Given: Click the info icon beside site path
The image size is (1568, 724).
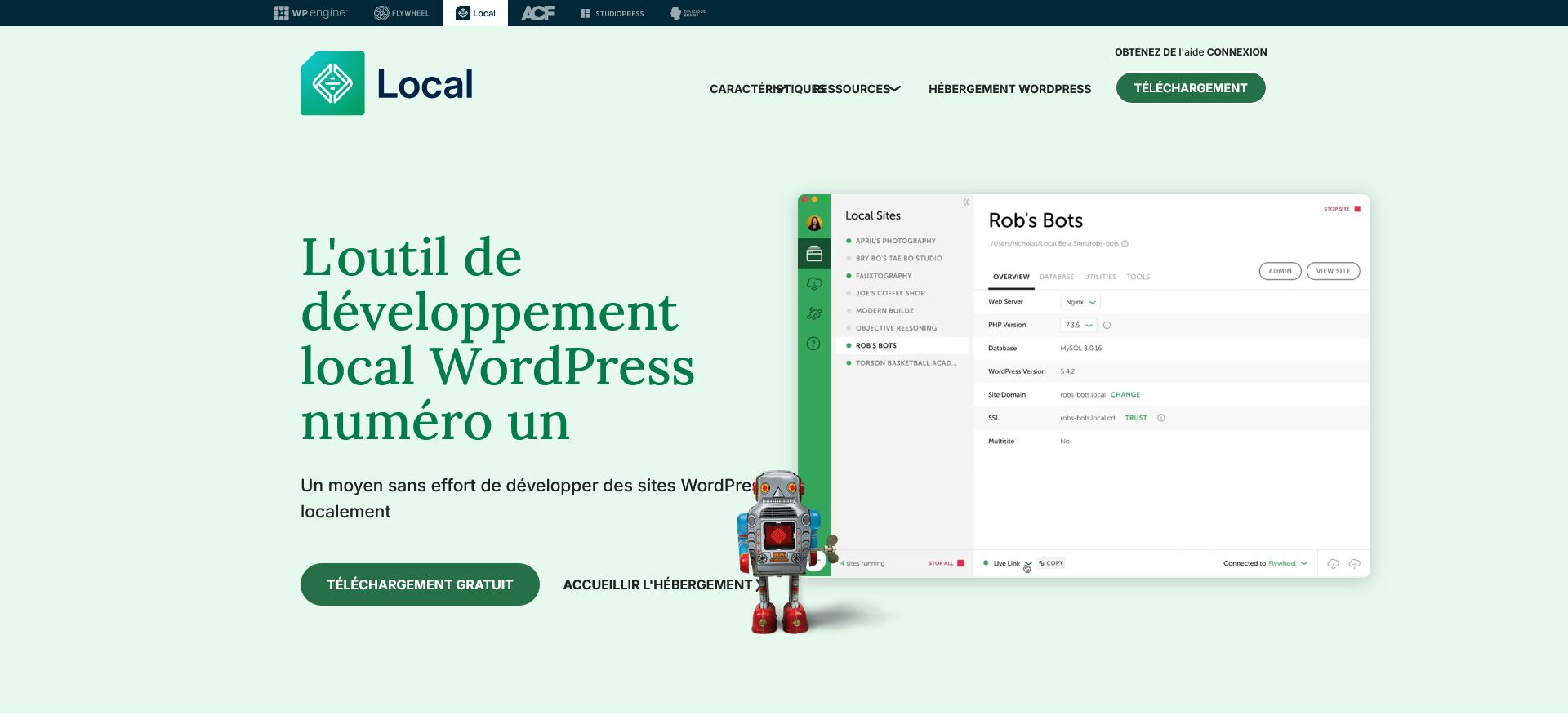Looking at the screenshot, I should 1125,243.
